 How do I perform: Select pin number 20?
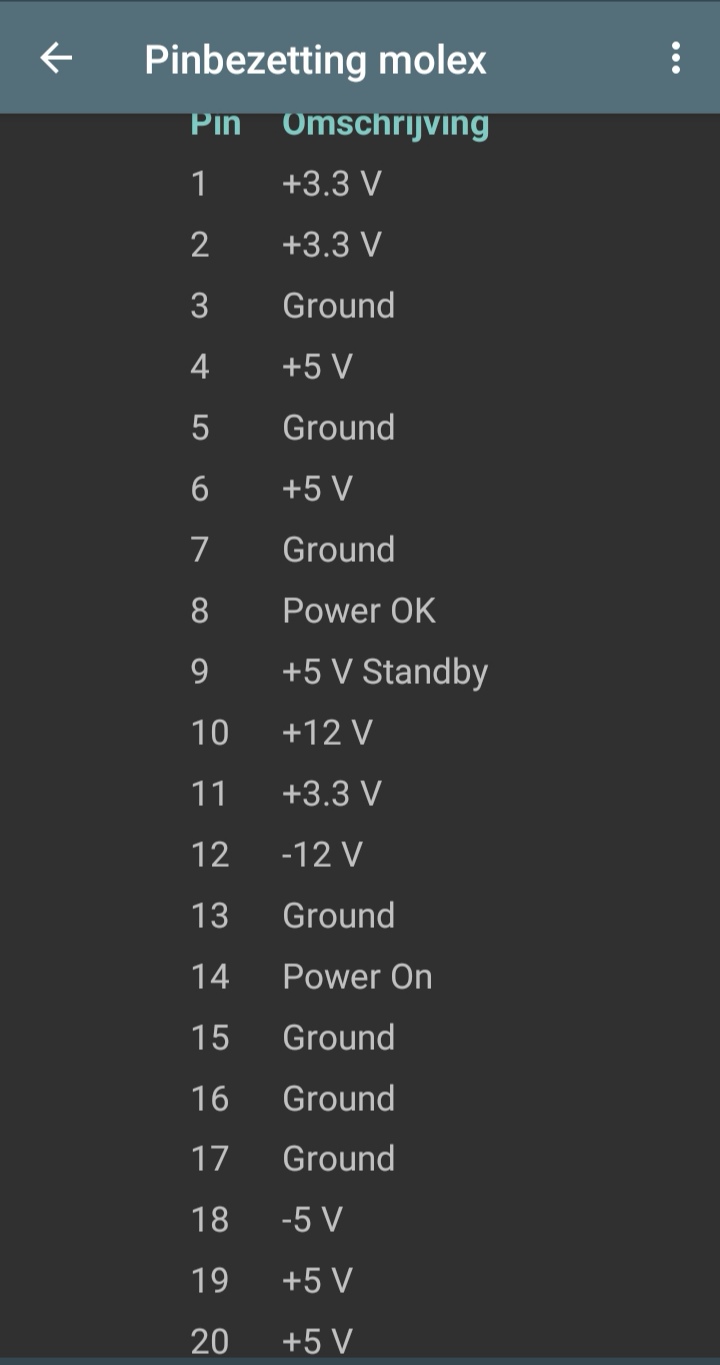pos(209,1341)
